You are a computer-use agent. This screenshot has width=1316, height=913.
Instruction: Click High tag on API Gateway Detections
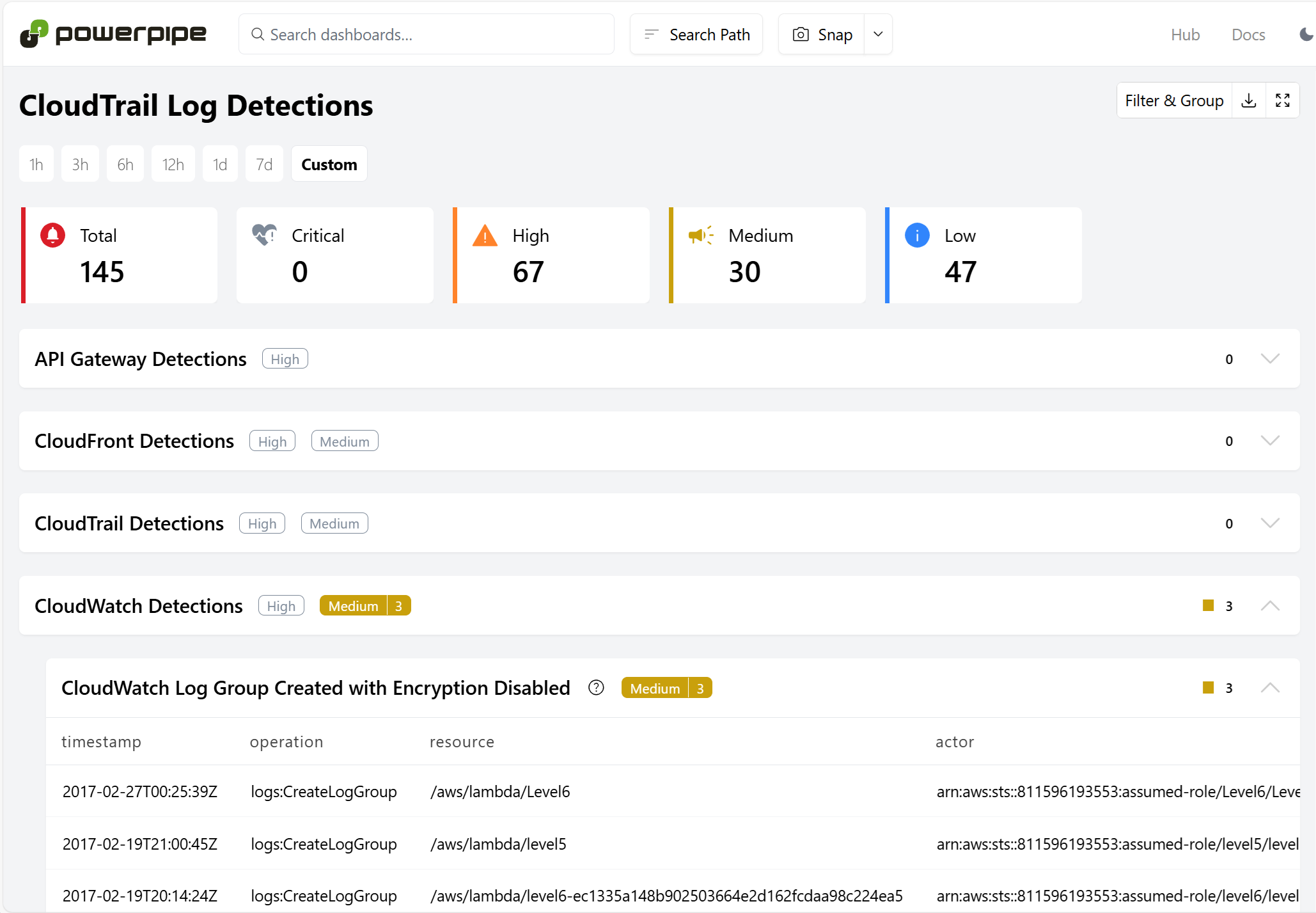[285, 359]
